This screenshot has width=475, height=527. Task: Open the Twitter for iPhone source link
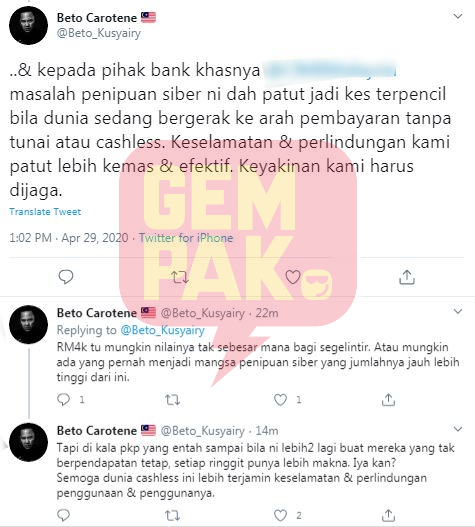point(186,238)
